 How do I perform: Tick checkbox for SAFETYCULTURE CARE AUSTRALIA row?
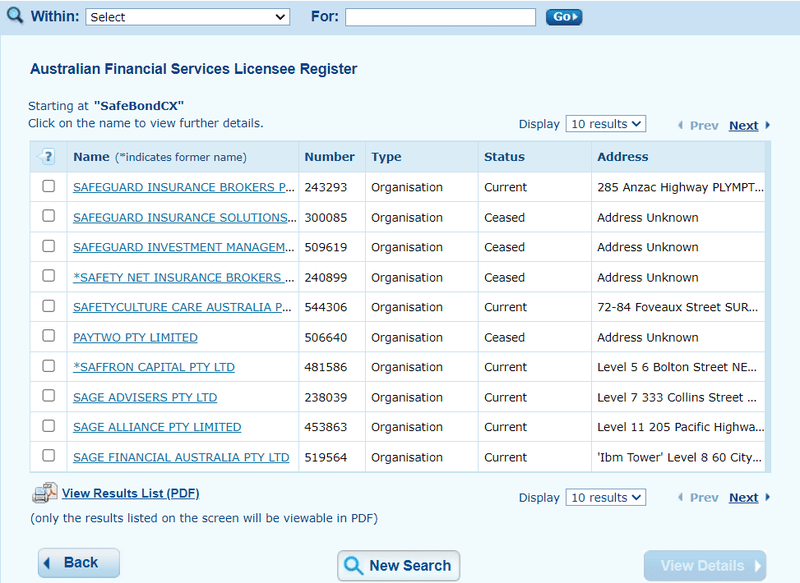coord(48,306)
